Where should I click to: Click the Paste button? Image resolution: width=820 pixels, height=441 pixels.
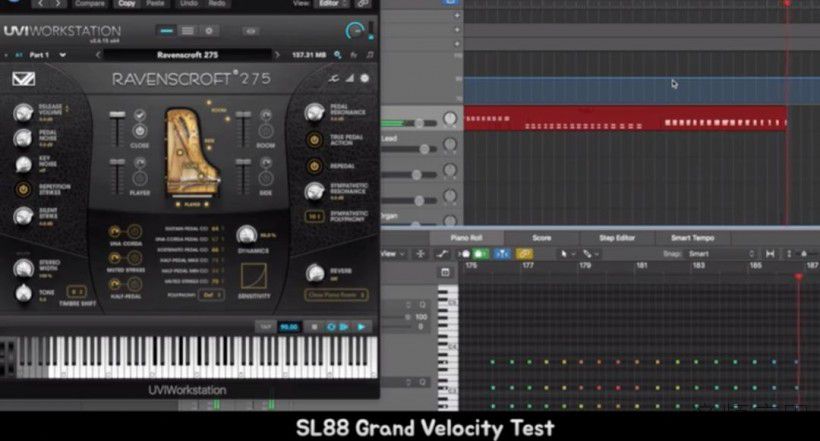coord(155,4)
